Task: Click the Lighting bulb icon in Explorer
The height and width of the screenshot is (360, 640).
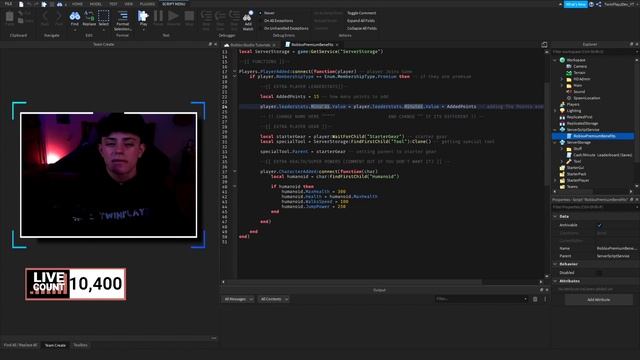Action: tap(562, 111)
